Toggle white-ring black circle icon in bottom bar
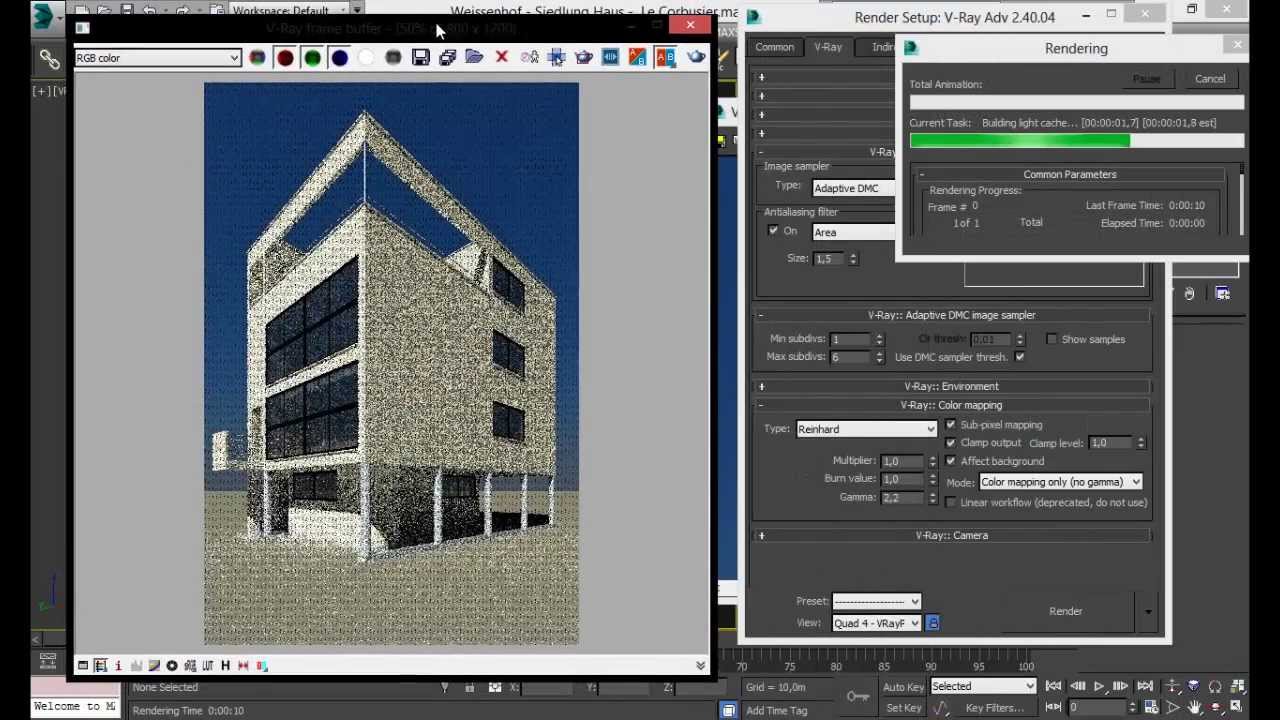 171,666
